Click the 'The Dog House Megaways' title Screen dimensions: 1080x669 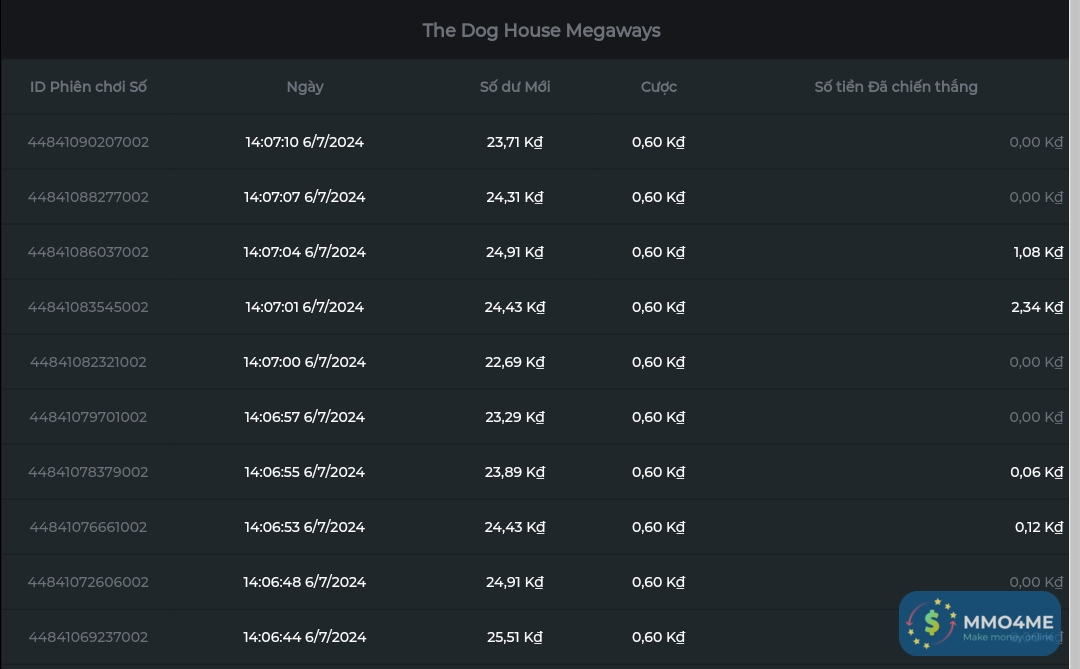pos(541,30)
